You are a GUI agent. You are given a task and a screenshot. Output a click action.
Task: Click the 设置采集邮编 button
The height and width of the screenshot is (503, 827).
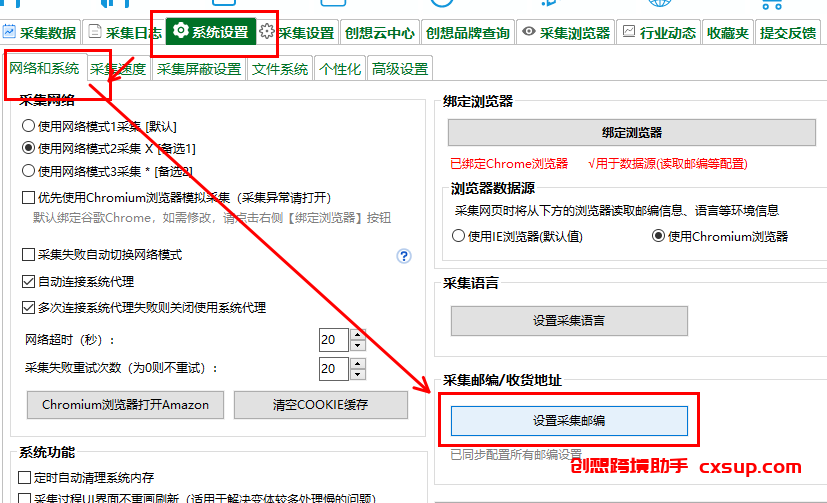[569, 421]
